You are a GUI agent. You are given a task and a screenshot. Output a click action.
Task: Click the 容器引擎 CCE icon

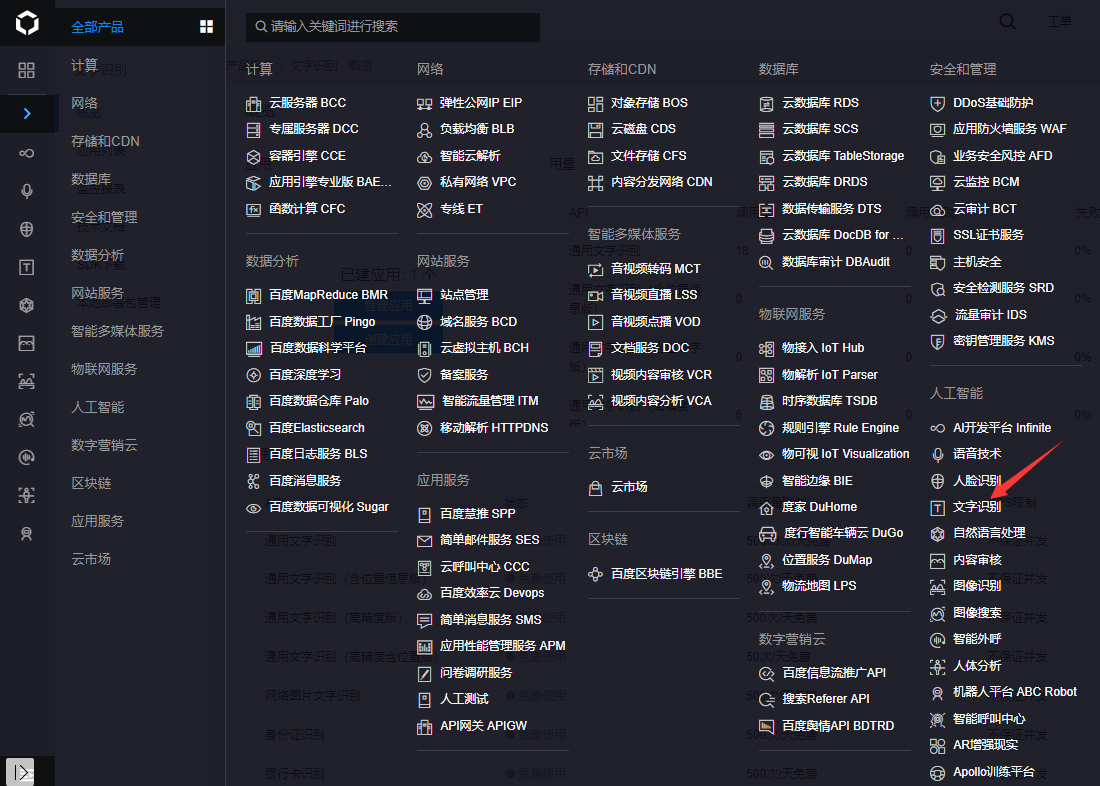[253, 156]
